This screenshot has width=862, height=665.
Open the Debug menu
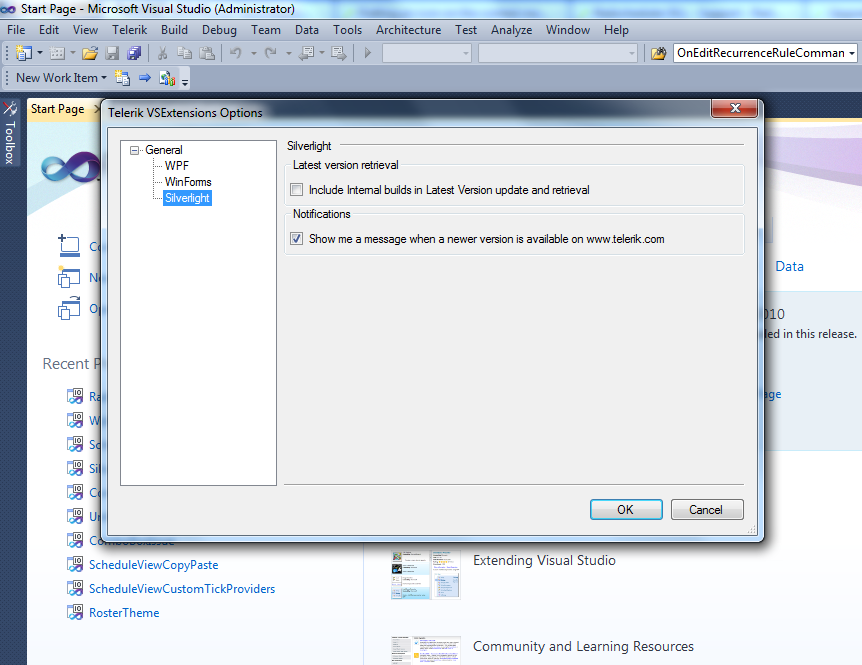coord(219,30)
